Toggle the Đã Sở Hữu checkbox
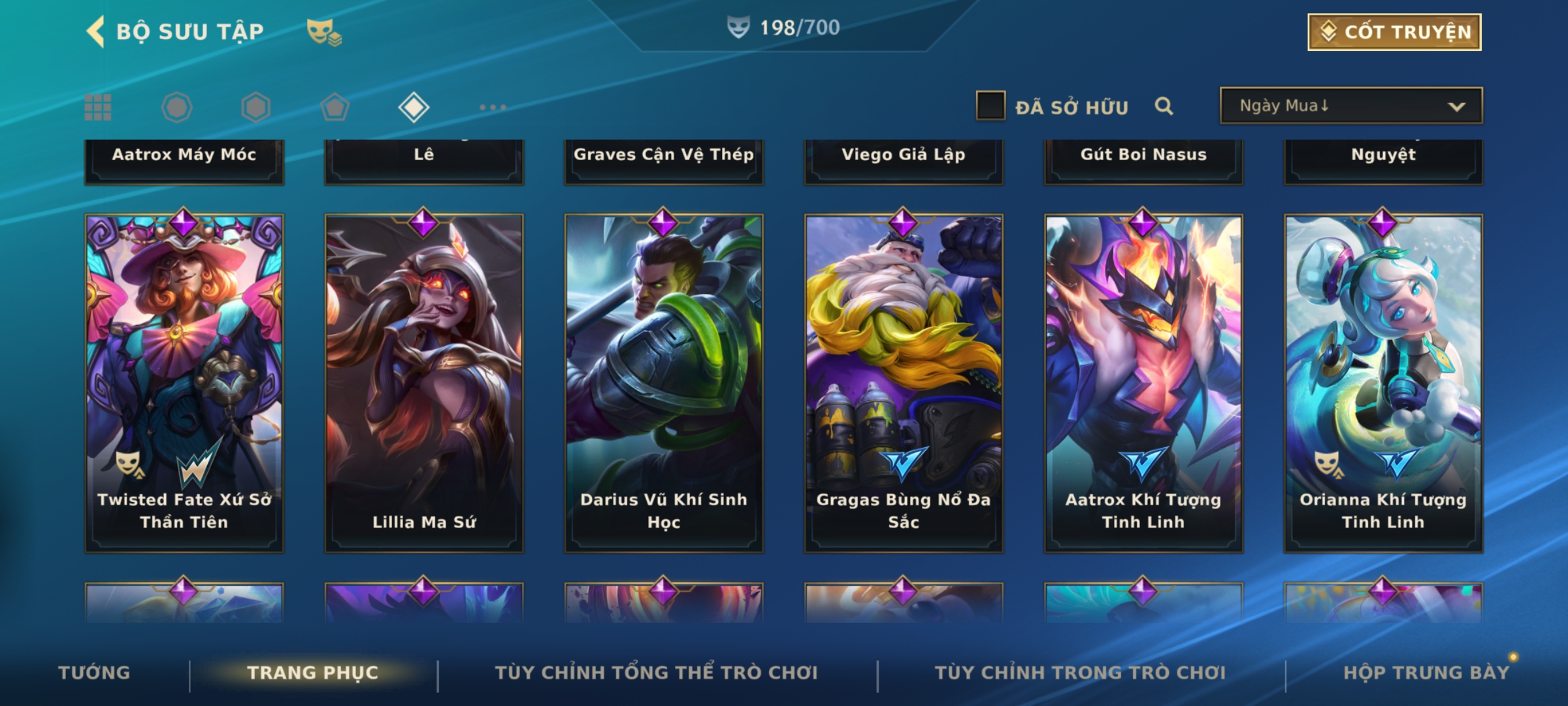Screen dimensions: 1568x706 pos(990,106)
